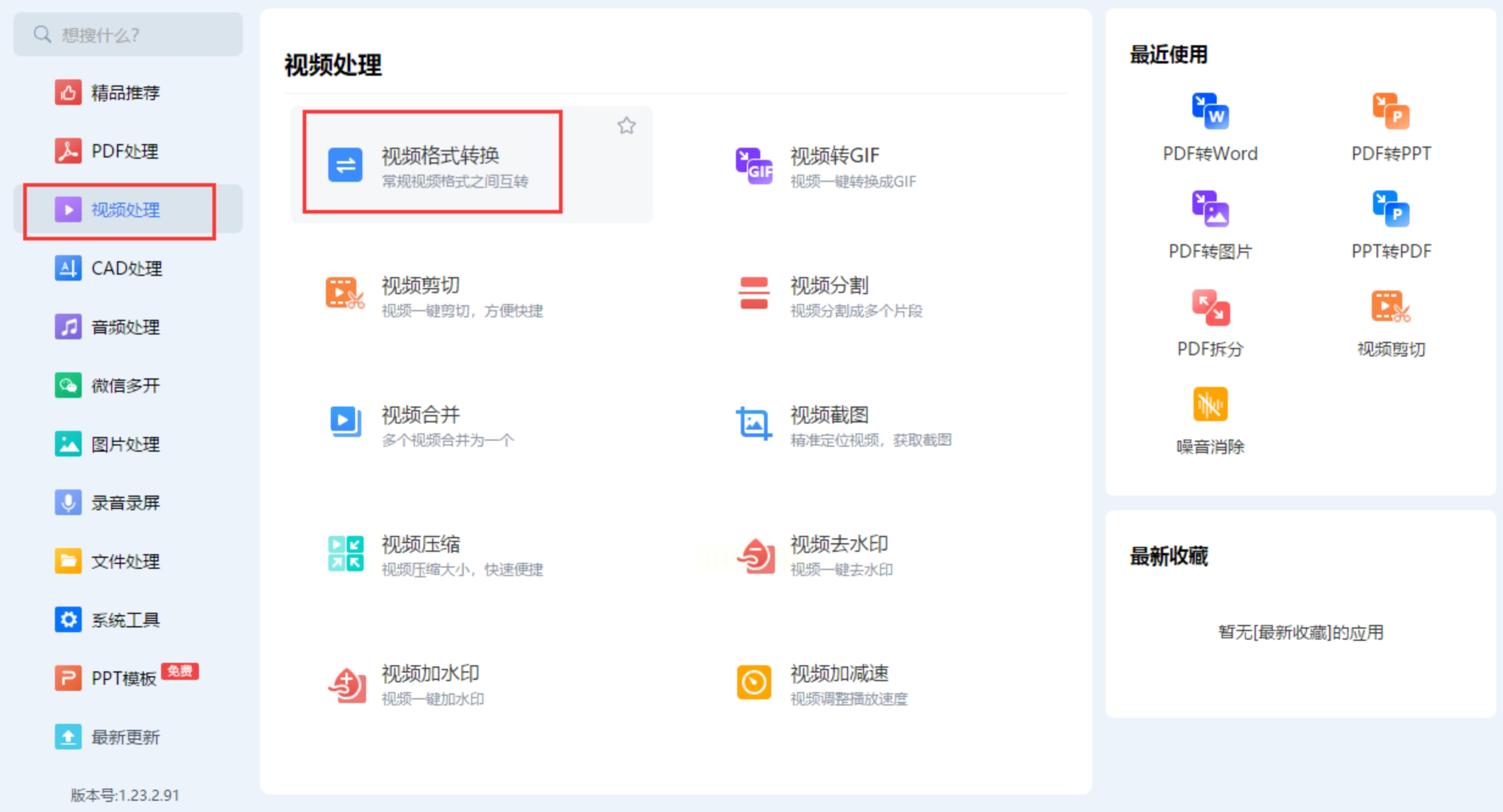Launch PDF转PPT from recent list

tap(1391, 128)
